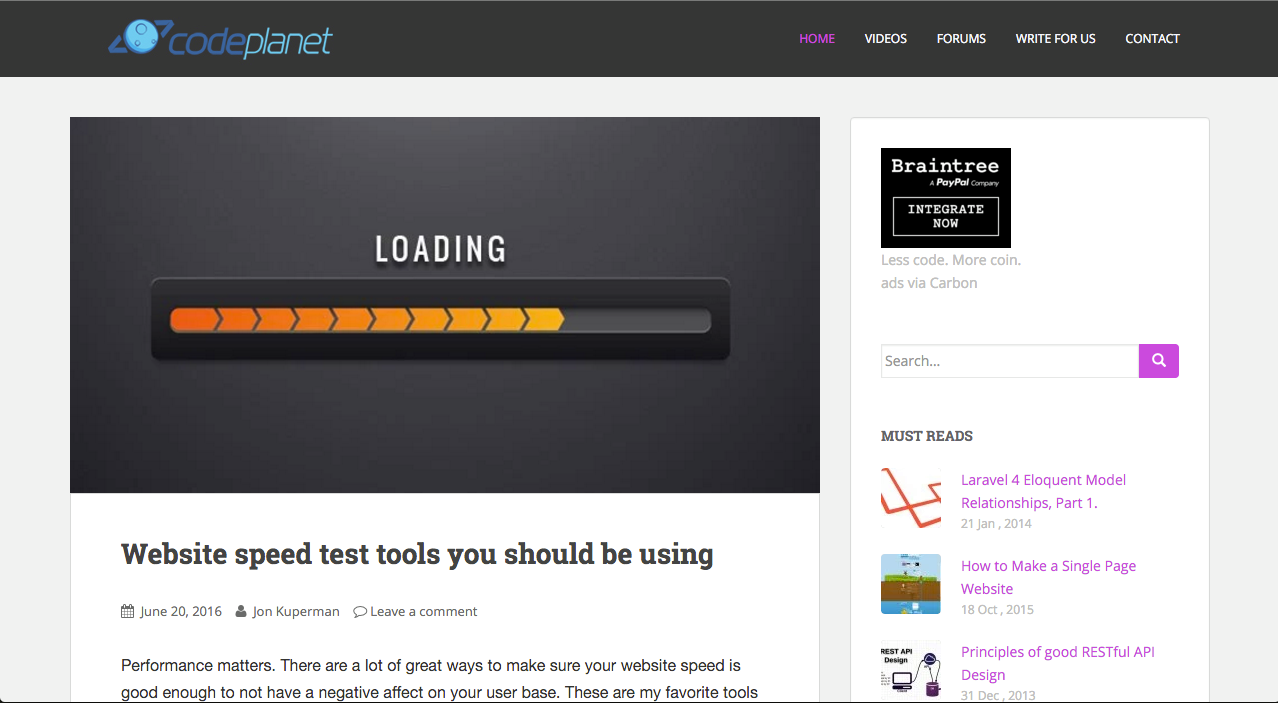Open Principles of good RESTful API Design
The width and height of the screenshot is (1278, 703).
[x=1058, y=663]
